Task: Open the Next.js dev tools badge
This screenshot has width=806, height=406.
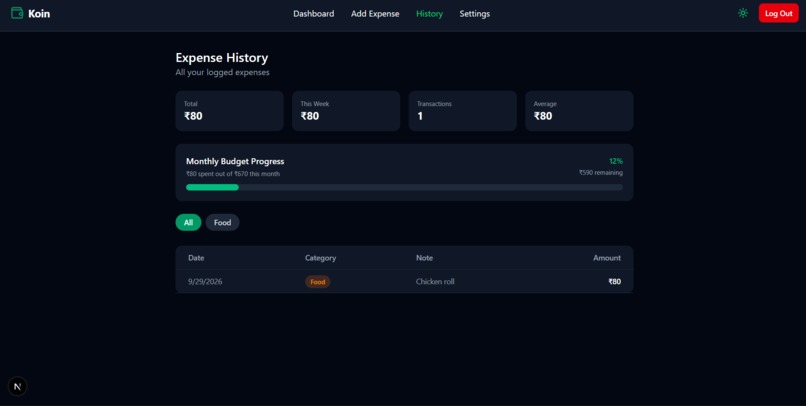Action: pos(17,386)
